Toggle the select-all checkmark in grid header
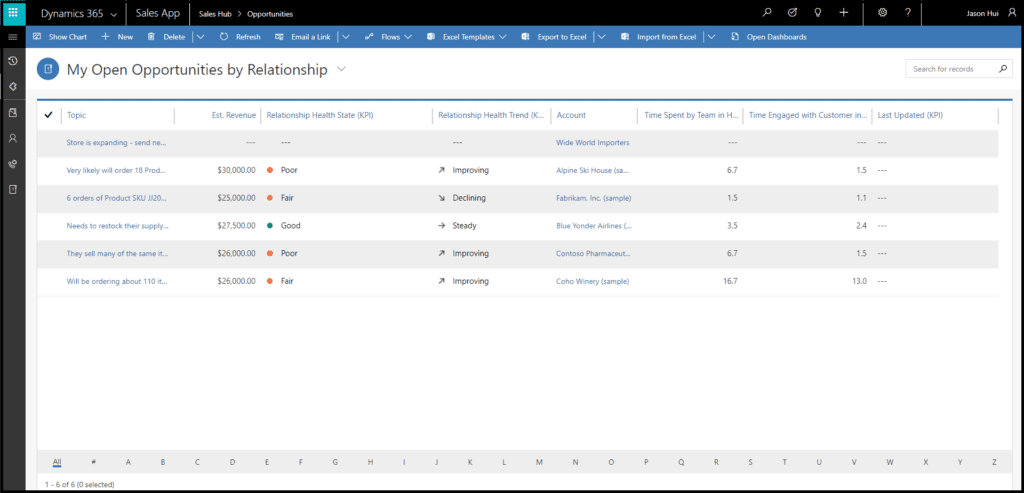 tap(48, 115)
